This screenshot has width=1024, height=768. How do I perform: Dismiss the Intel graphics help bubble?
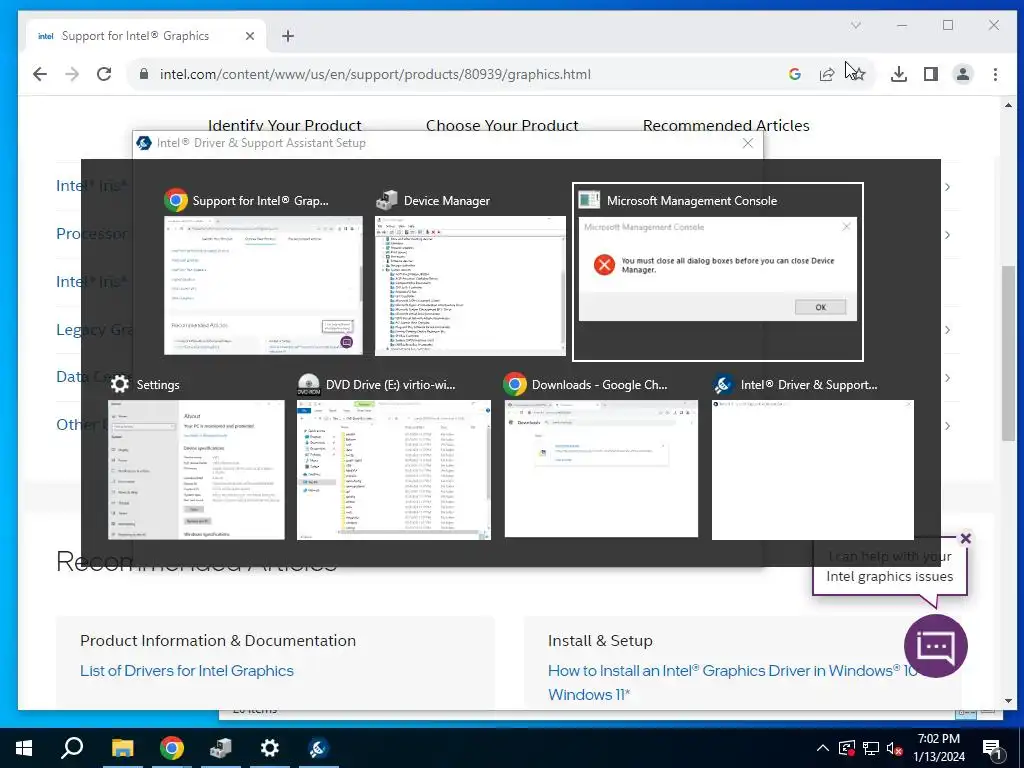pos(966,538)
